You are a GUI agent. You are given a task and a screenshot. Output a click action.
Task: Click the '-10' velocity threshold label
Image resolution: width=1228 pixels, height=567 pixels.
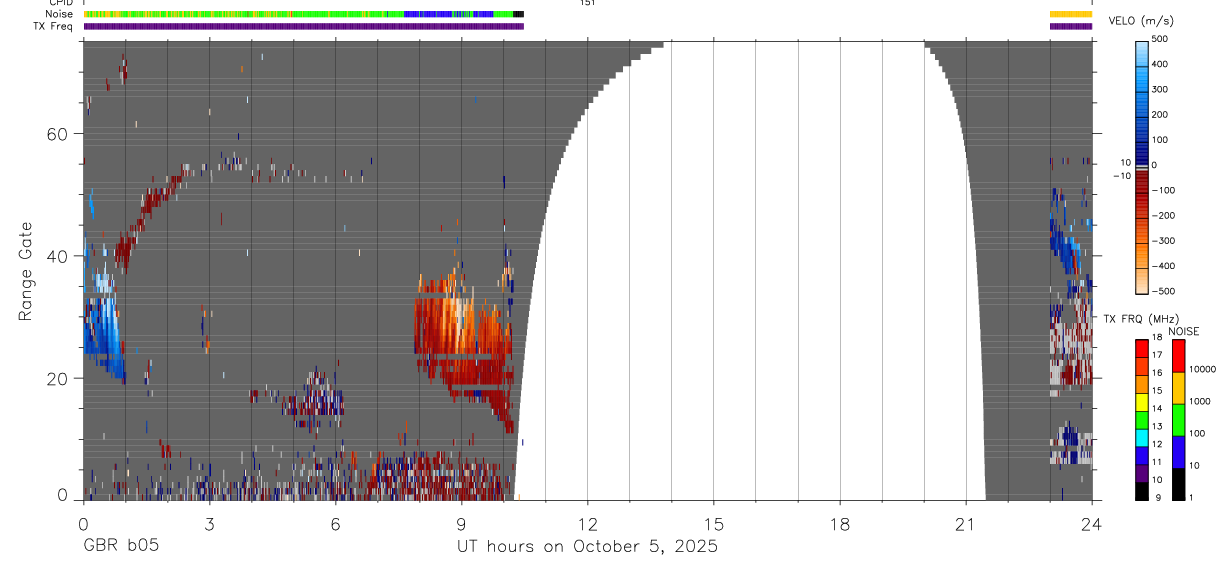coord(1121,176)
